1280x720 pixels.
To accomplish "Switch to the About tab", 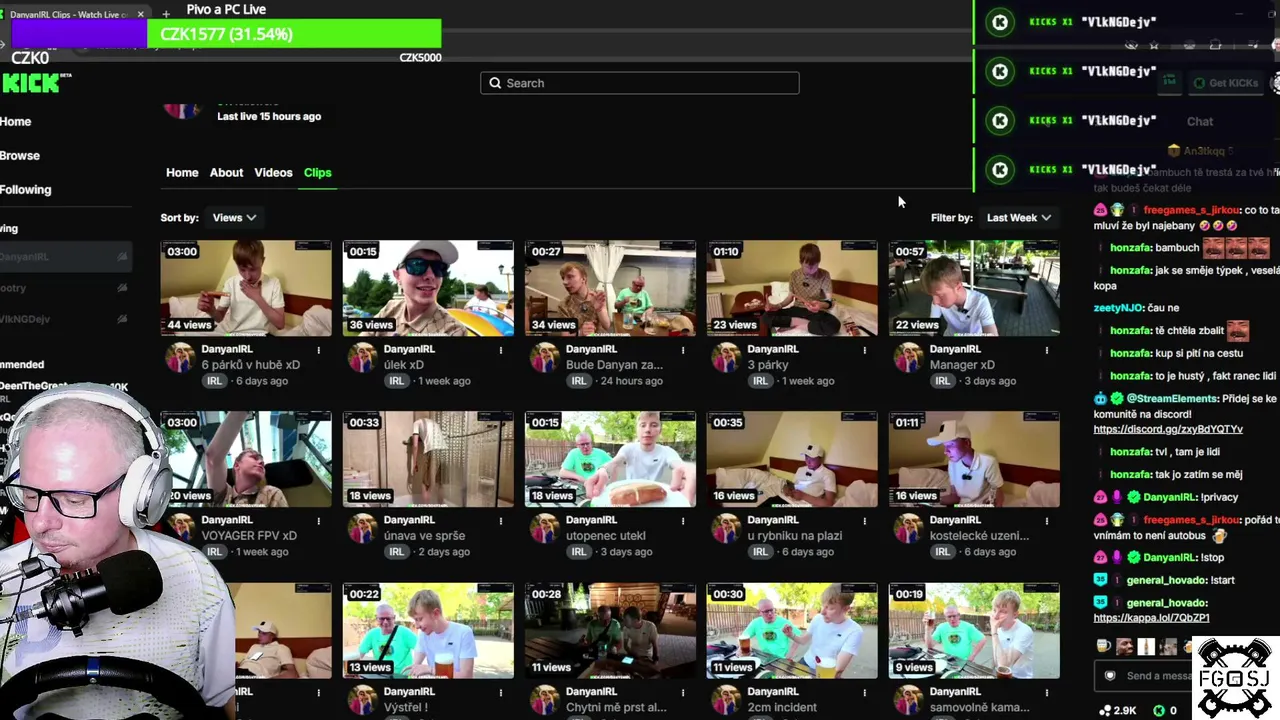I will tap(226, 172).
